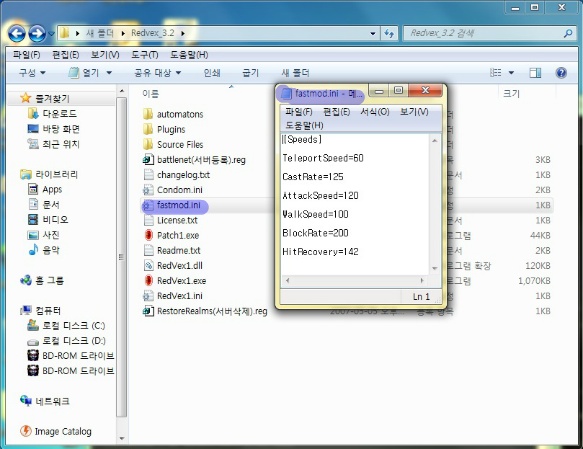This screenshot has height=449, width=583.
Task: Expand the 열기 dropdown arrow
Action: pos(109,72)
